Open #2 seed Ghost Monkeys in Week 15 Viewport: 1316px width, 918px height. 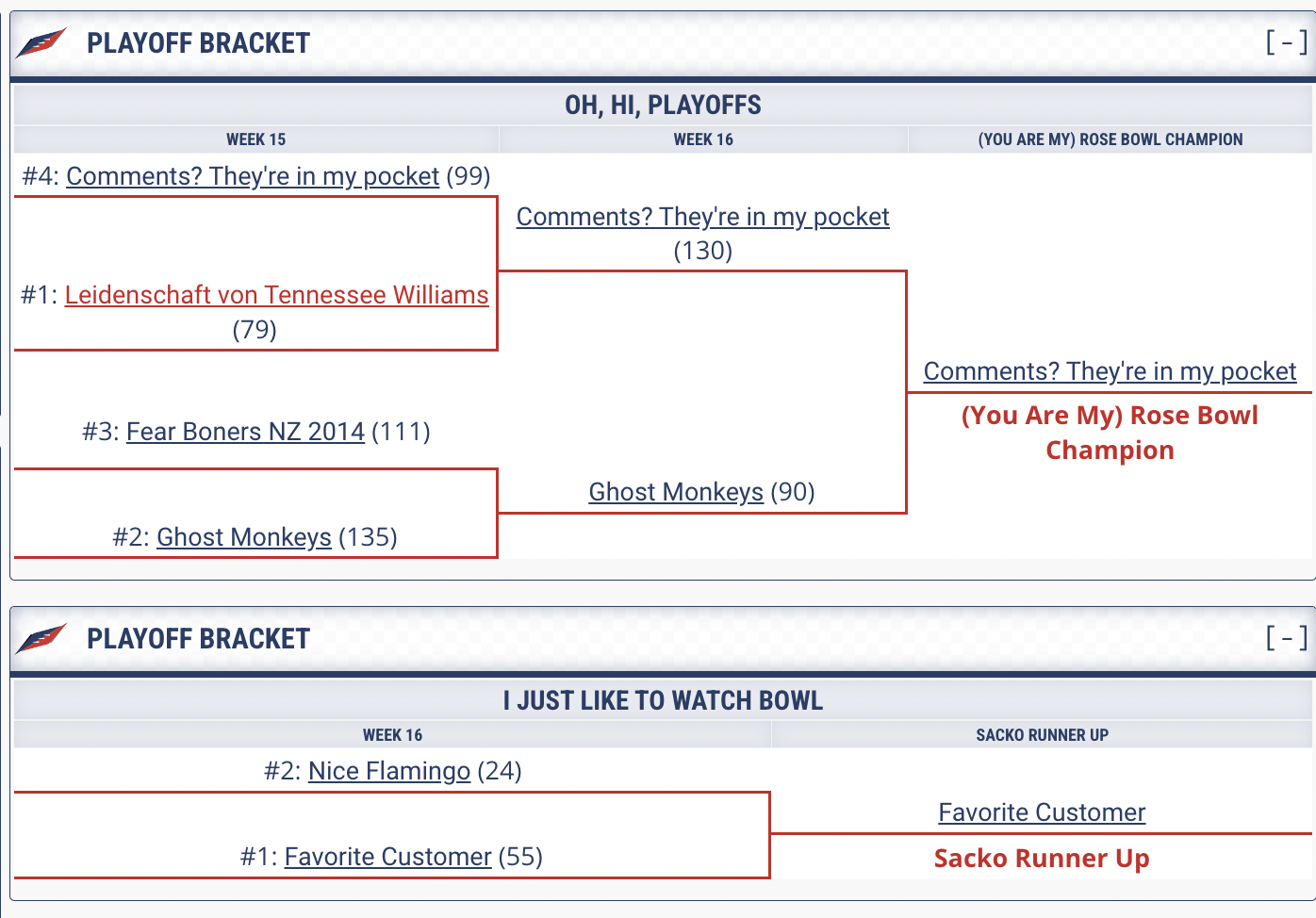pos(244,537)
